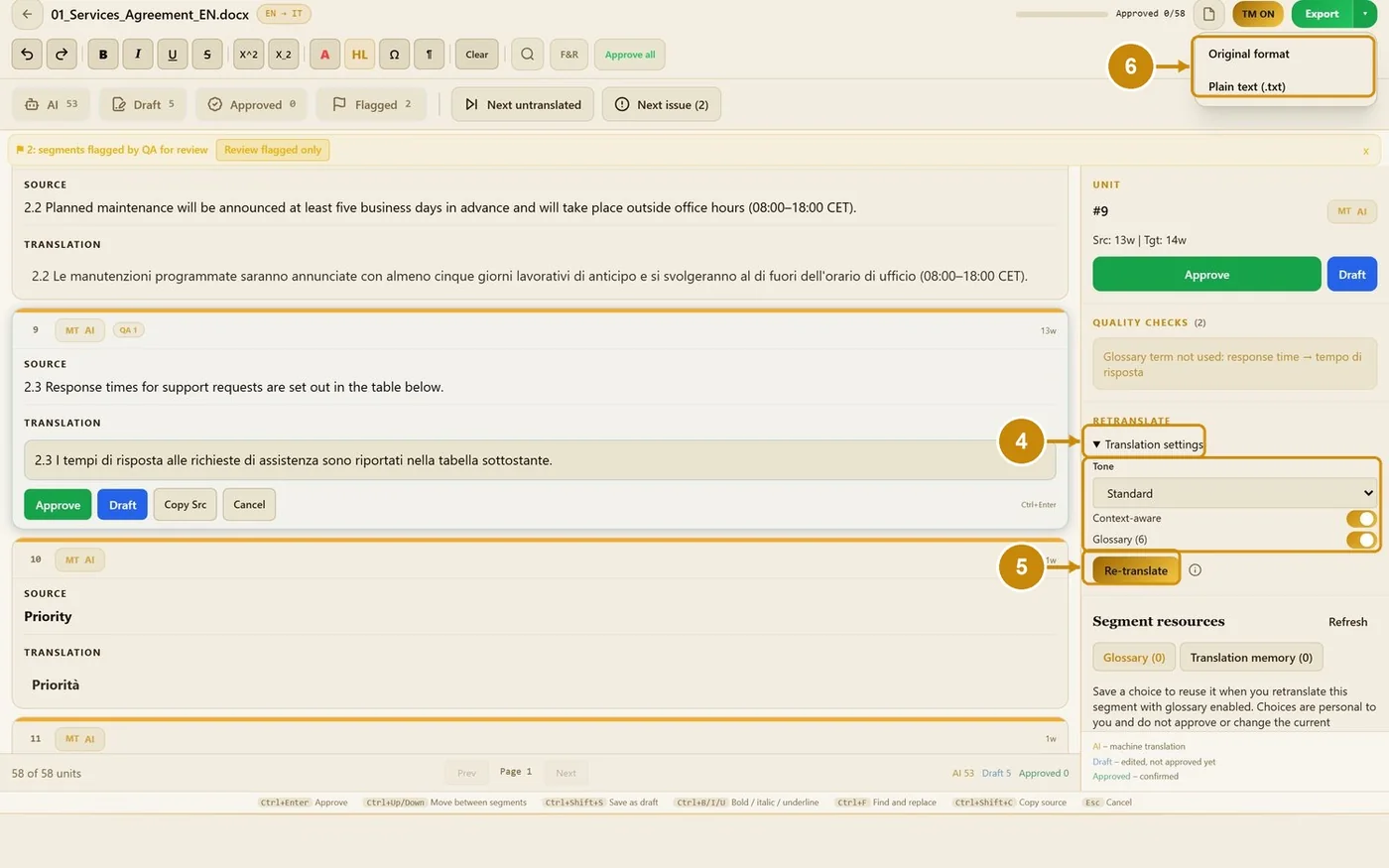Screen dimensions: 1389x868
Task: Apply strikethrough formatting
Action: (207, 55)
